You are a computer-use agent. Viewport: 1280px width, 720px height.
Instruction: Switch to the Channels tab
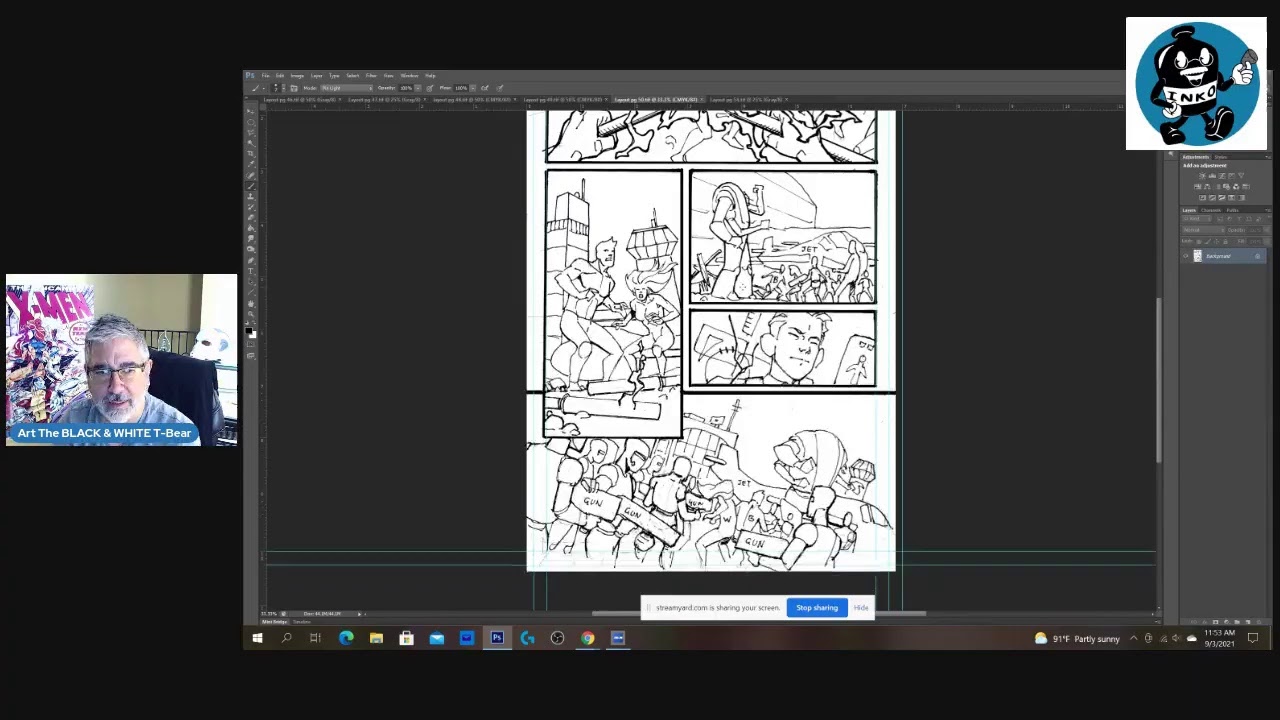click(x=1212, y=210)
